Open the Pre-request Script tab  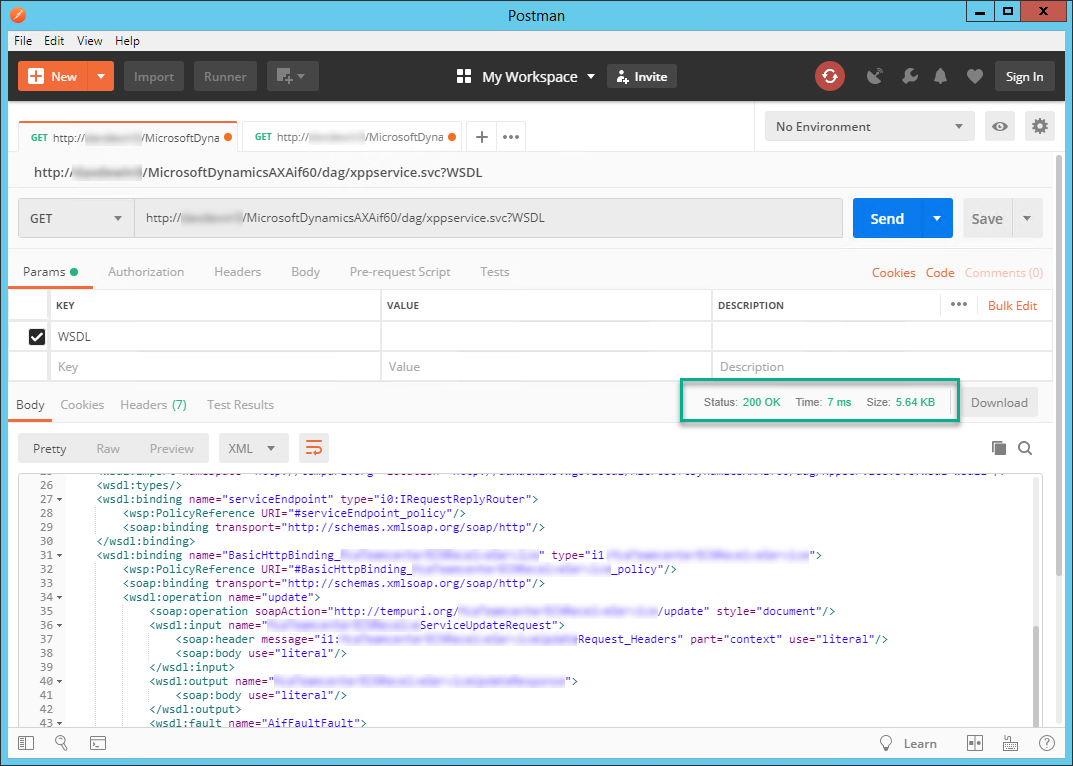400,272
